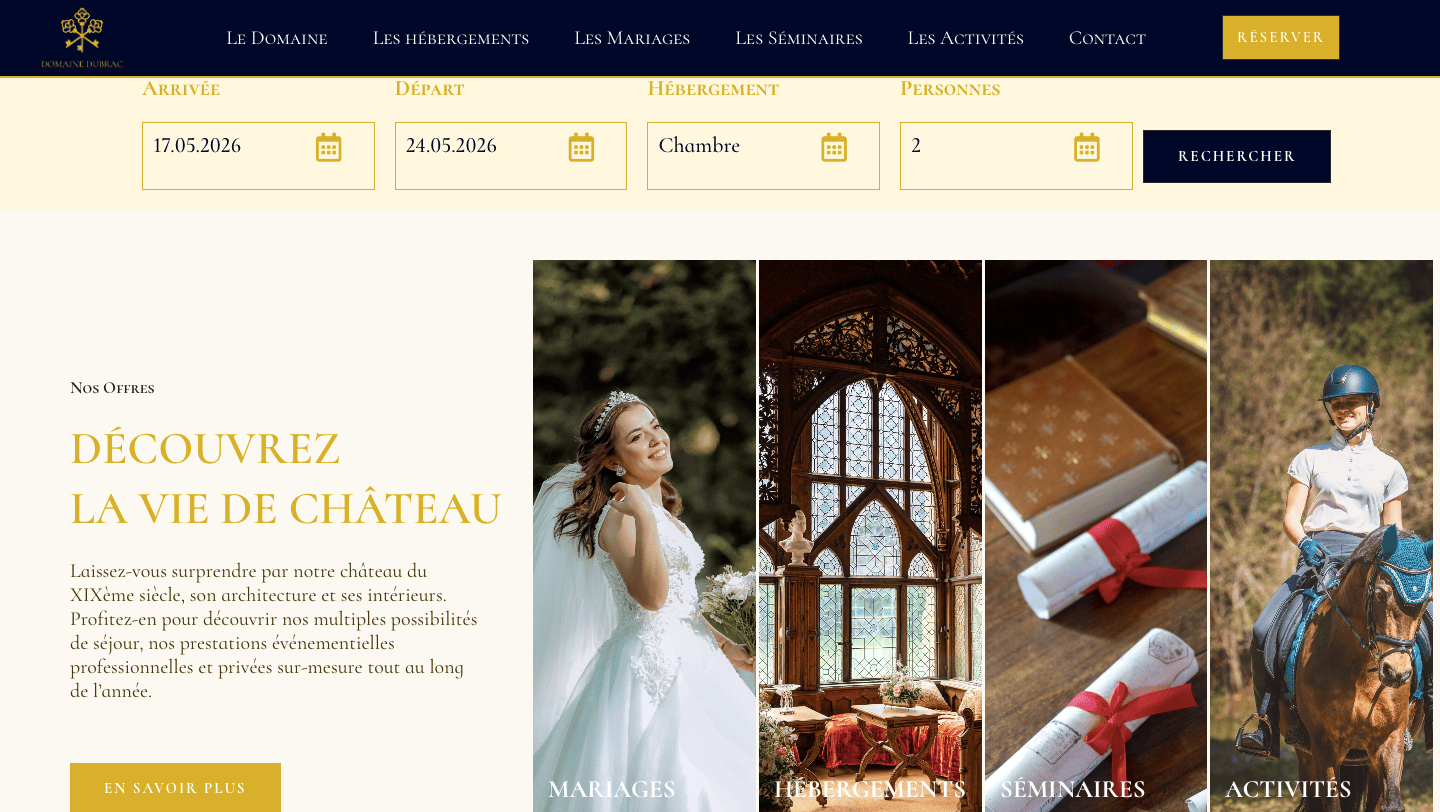Select the Arrivée date field 17.05.2026

(x=258, y=156)
